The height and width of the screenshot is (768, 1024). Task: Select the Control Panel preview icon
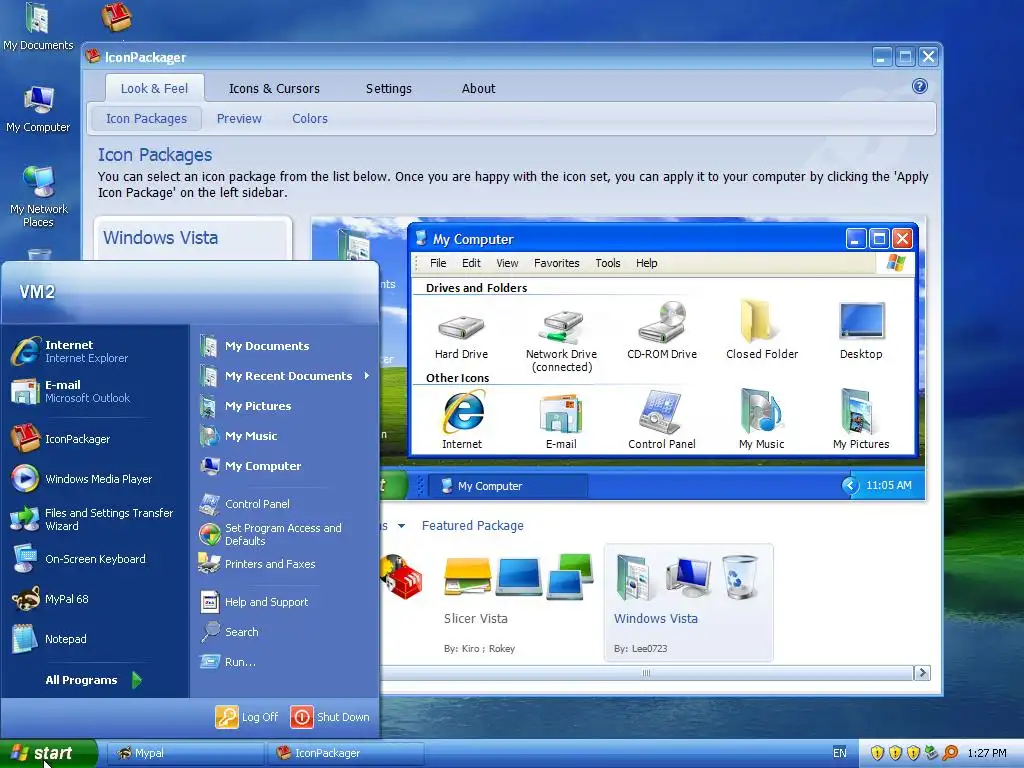[x=662, y=419]
